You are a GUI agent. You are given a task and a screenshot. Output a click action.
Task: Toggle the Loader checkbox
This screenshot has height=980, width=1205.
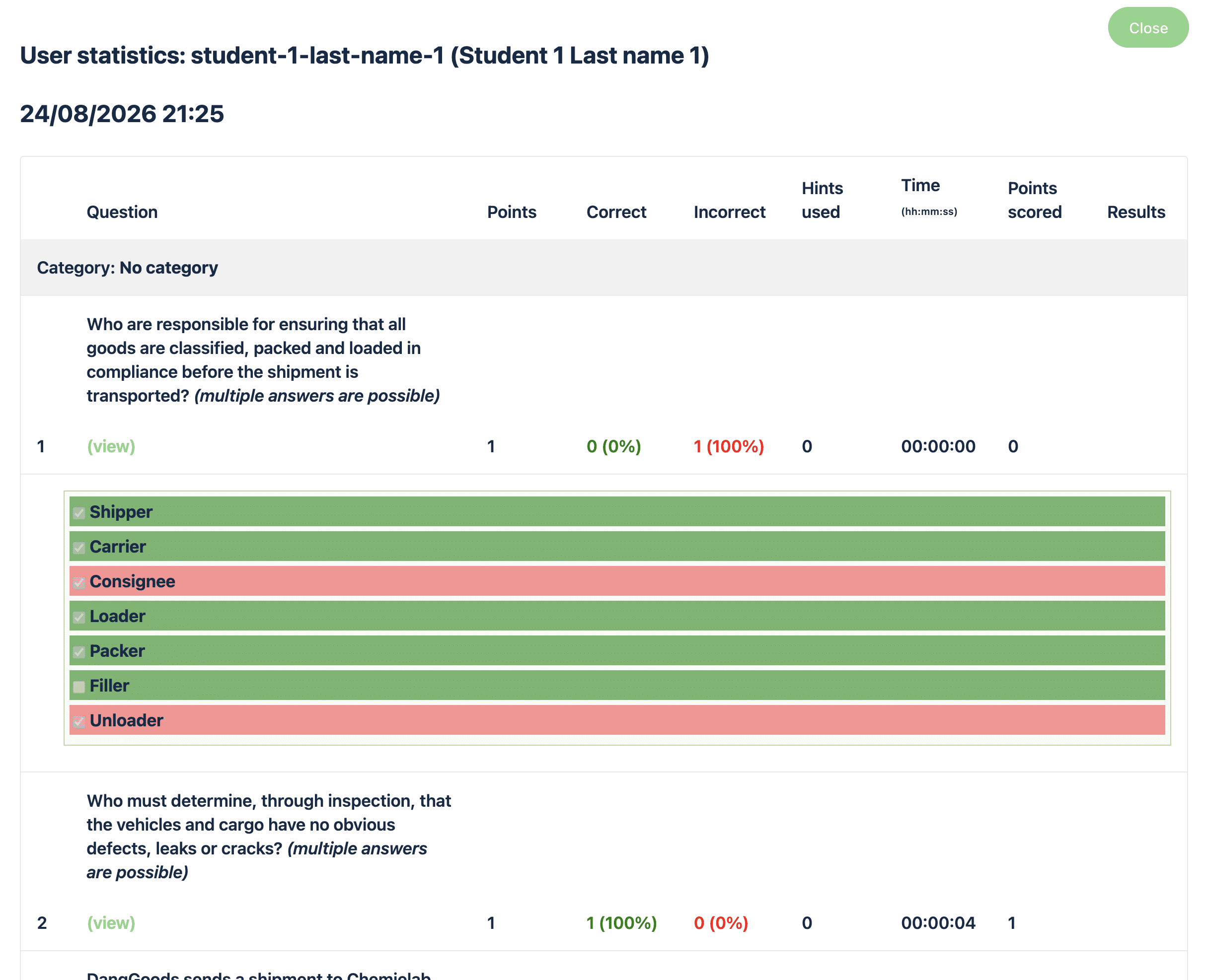79,617
